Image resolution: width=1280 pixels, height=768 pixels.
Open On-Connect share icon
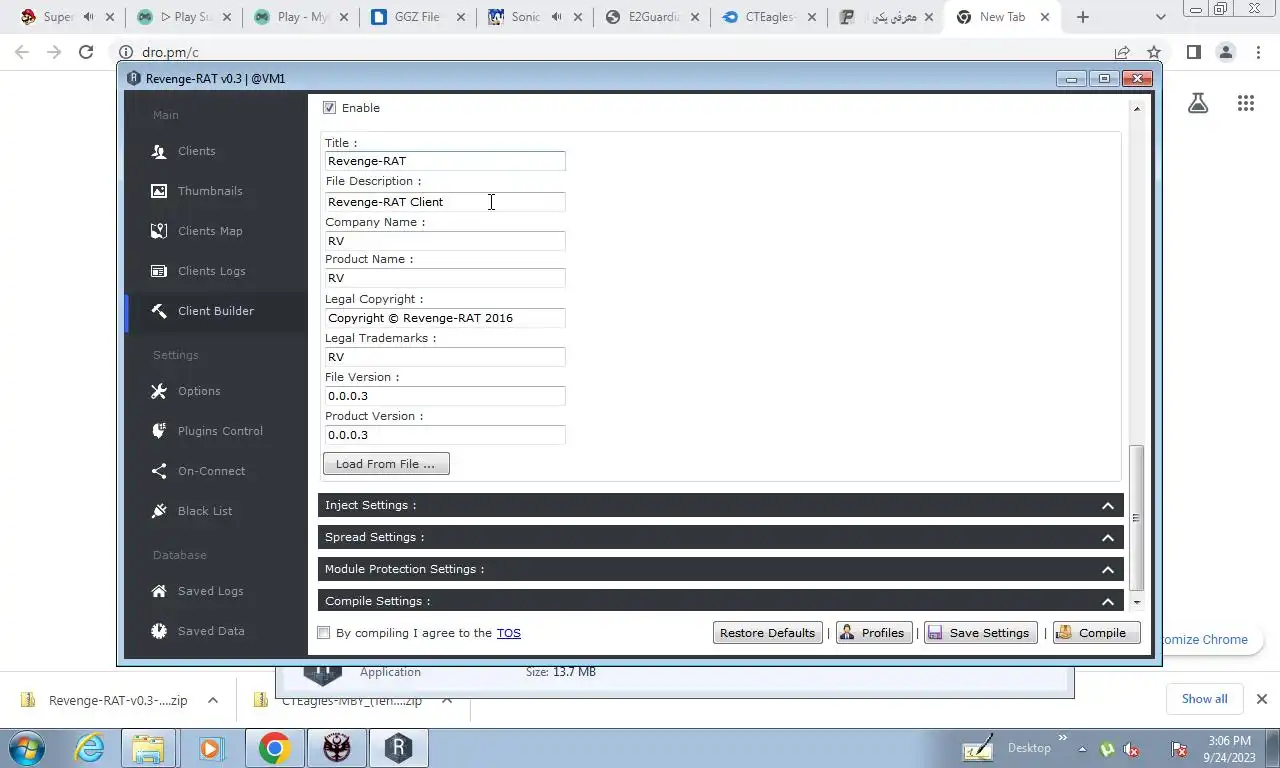pos(159,471)
